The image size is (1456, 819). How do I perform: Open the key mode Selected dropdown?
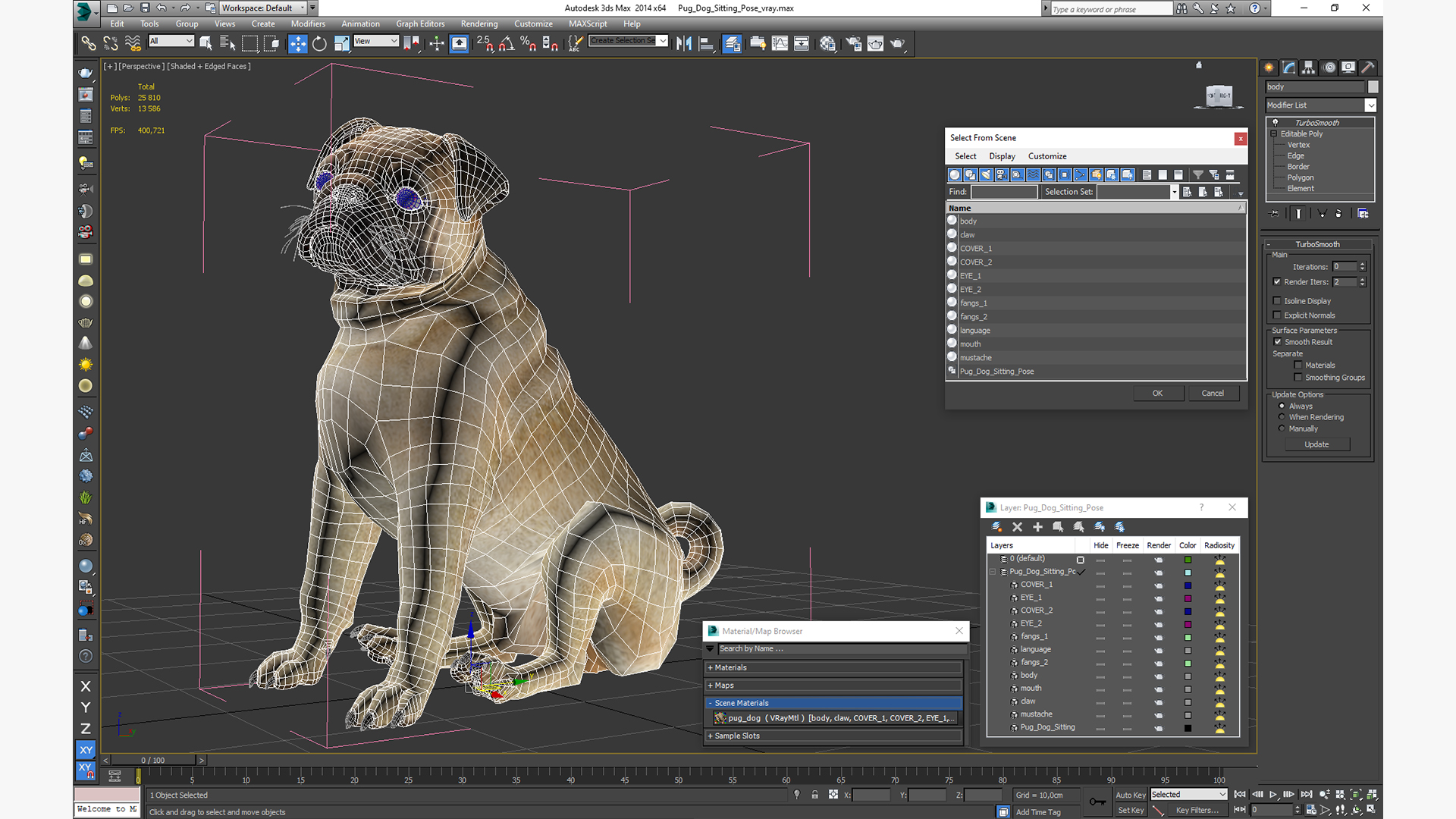coord(1188,795)
